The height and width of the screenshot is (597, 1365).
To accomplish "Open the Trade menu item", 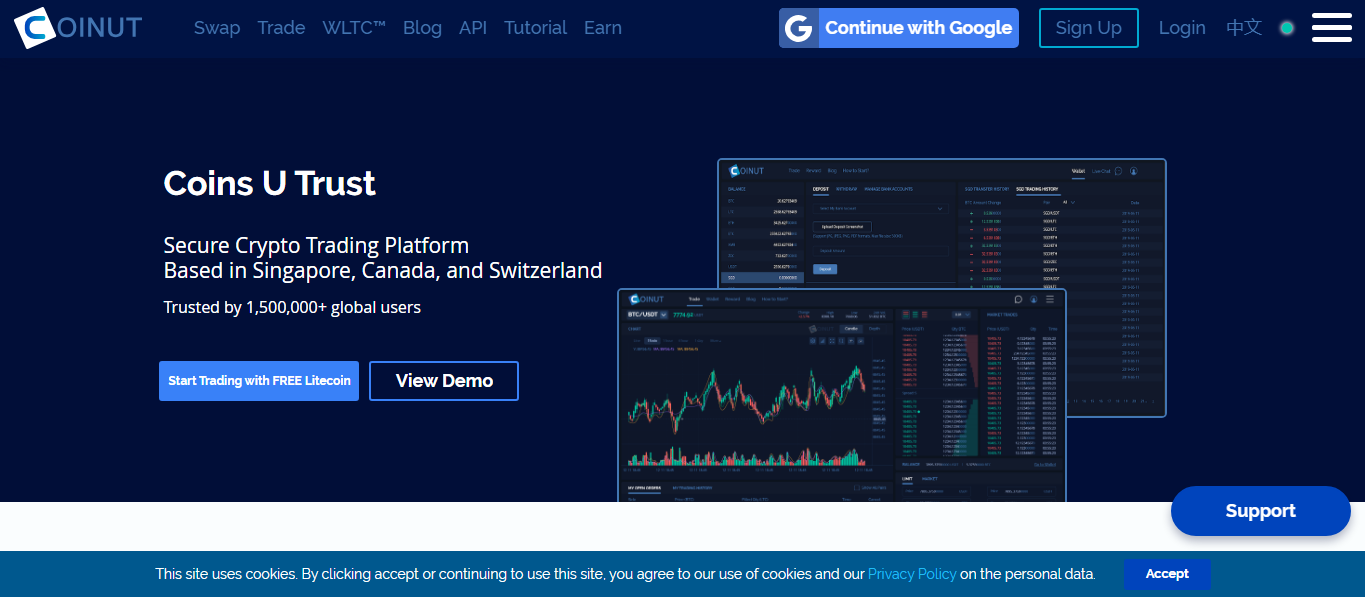I will 281,28.
